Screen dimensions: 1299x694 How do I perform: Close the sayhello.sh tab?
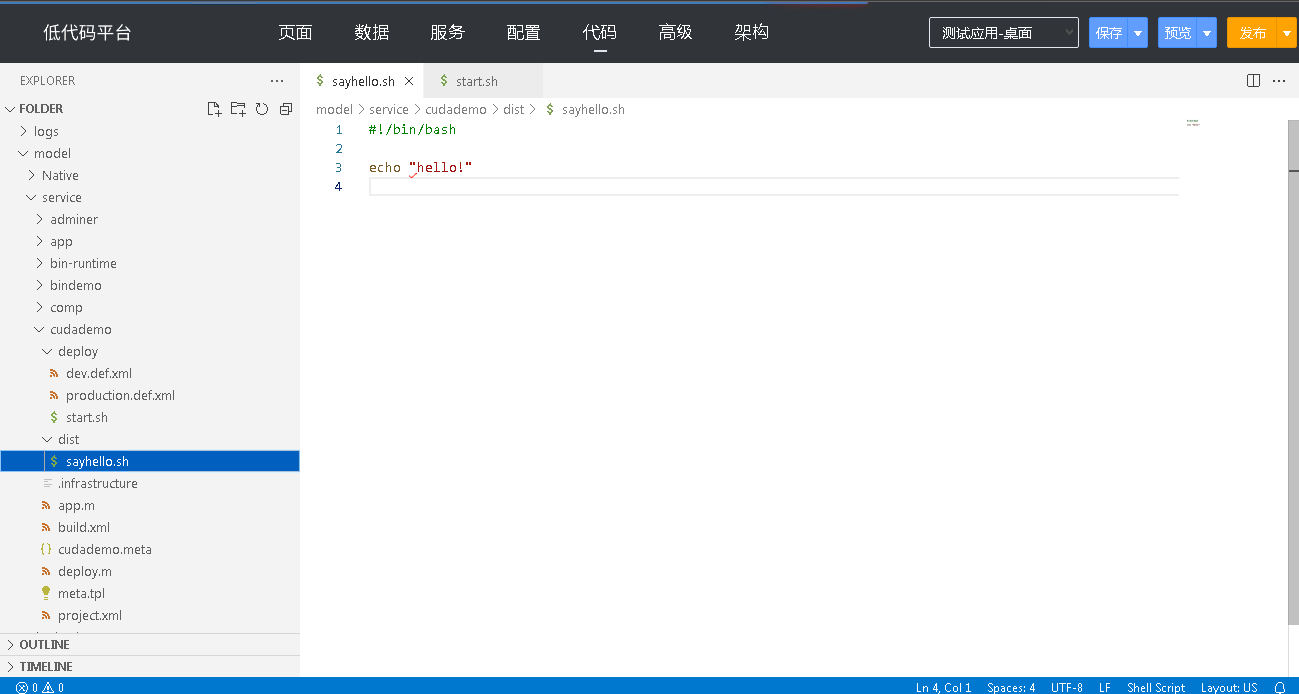point(409,81)
